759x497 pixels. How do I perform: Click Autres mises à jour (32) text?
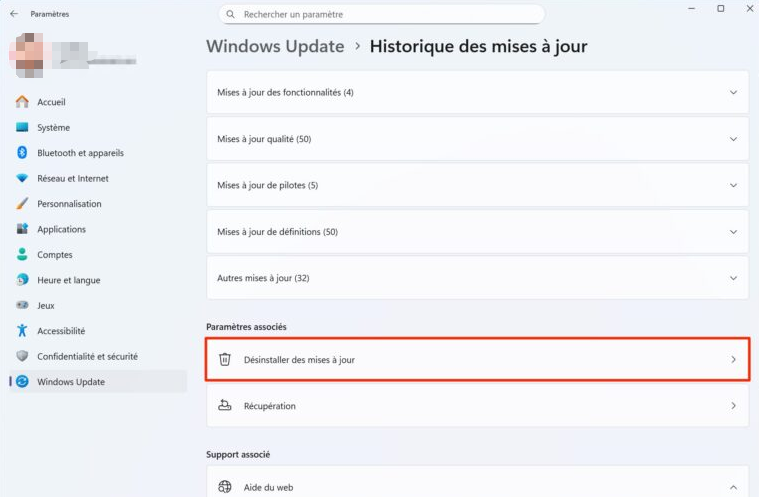click(x=263, y=278)
